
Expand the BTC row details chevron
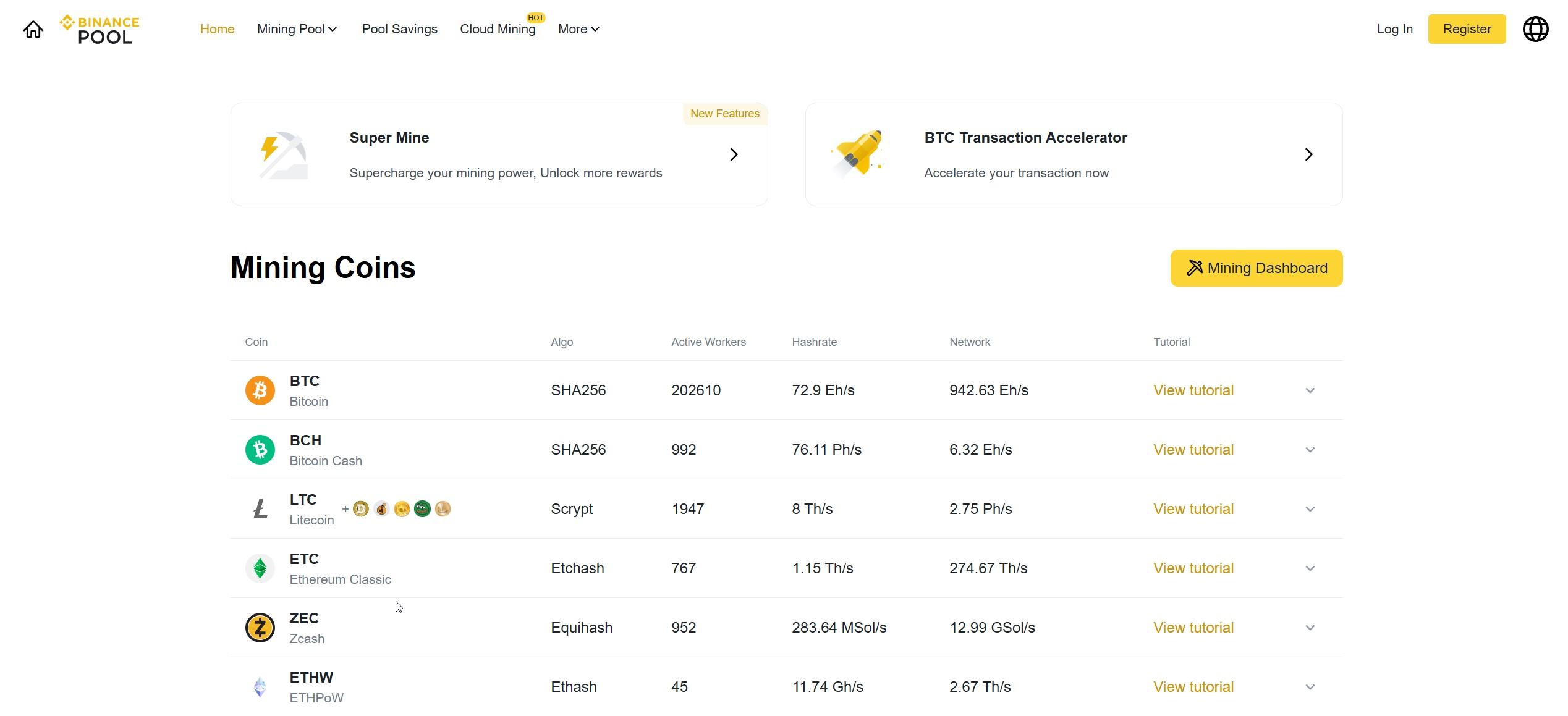1310,390
